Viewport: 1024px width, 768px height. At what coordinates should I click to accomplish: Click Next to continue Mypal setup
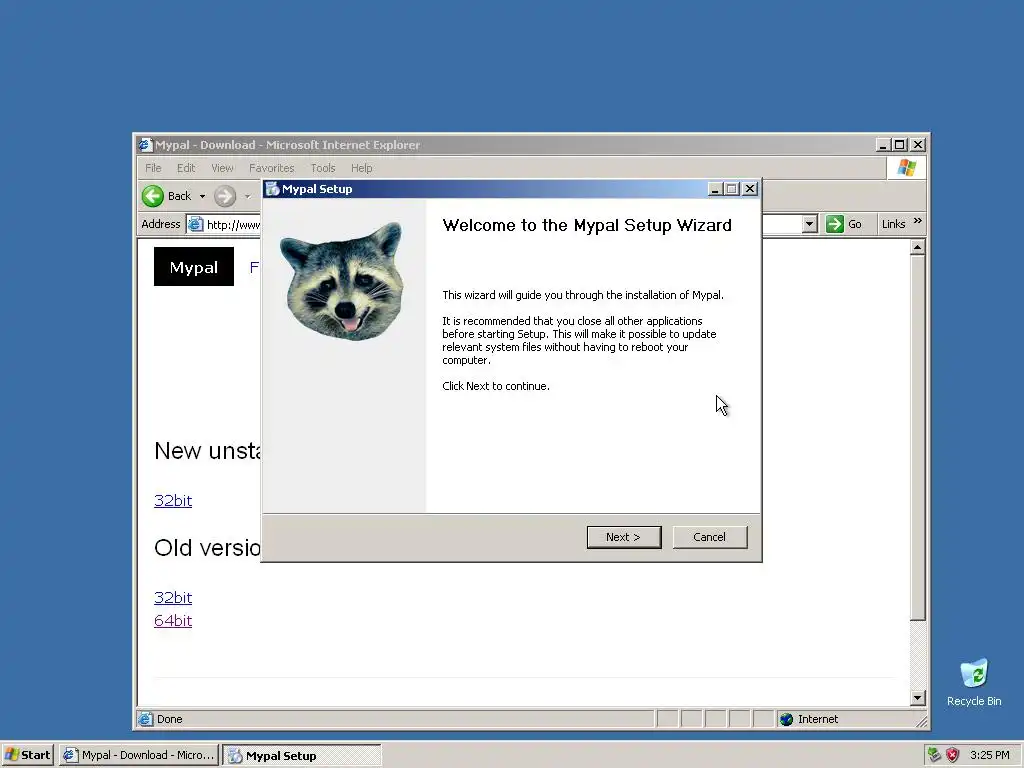[x=624, y=537]
